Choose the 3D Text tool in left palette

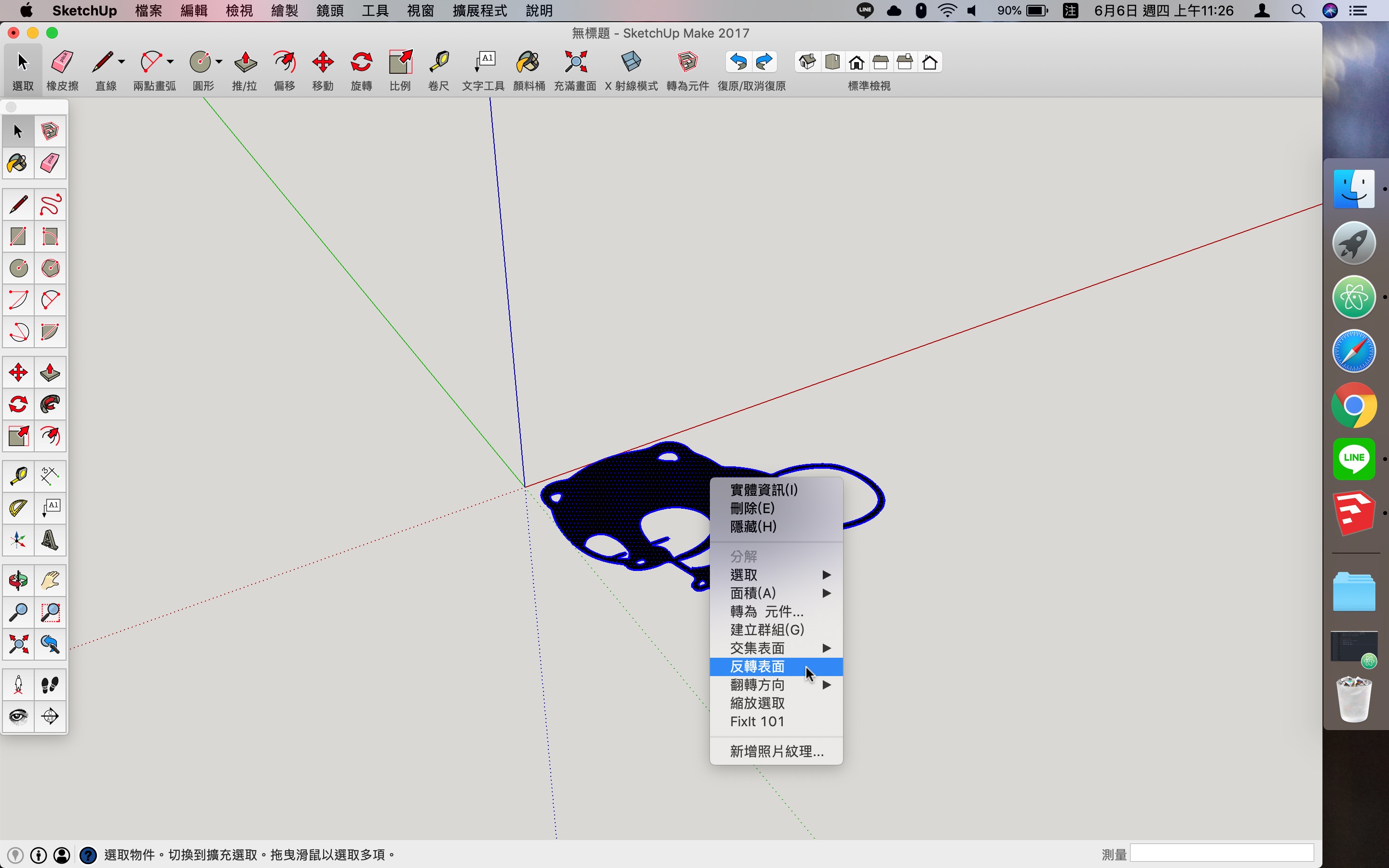click(50, 540)
